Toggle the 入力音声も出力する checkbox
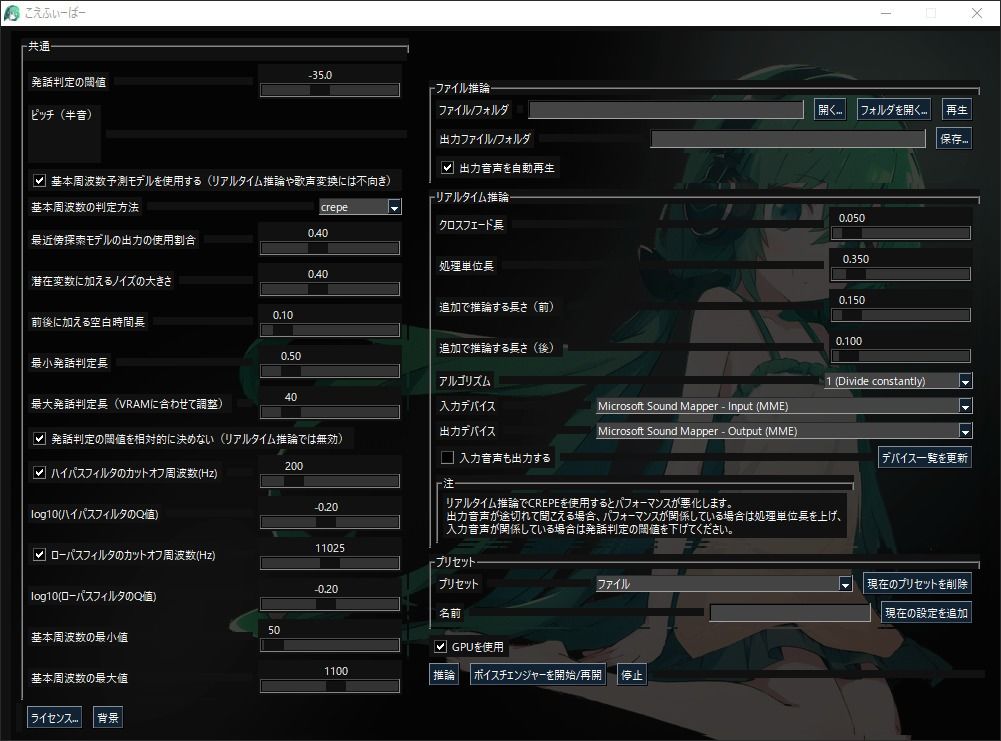The image size is (1001, 741). [446, 457]
